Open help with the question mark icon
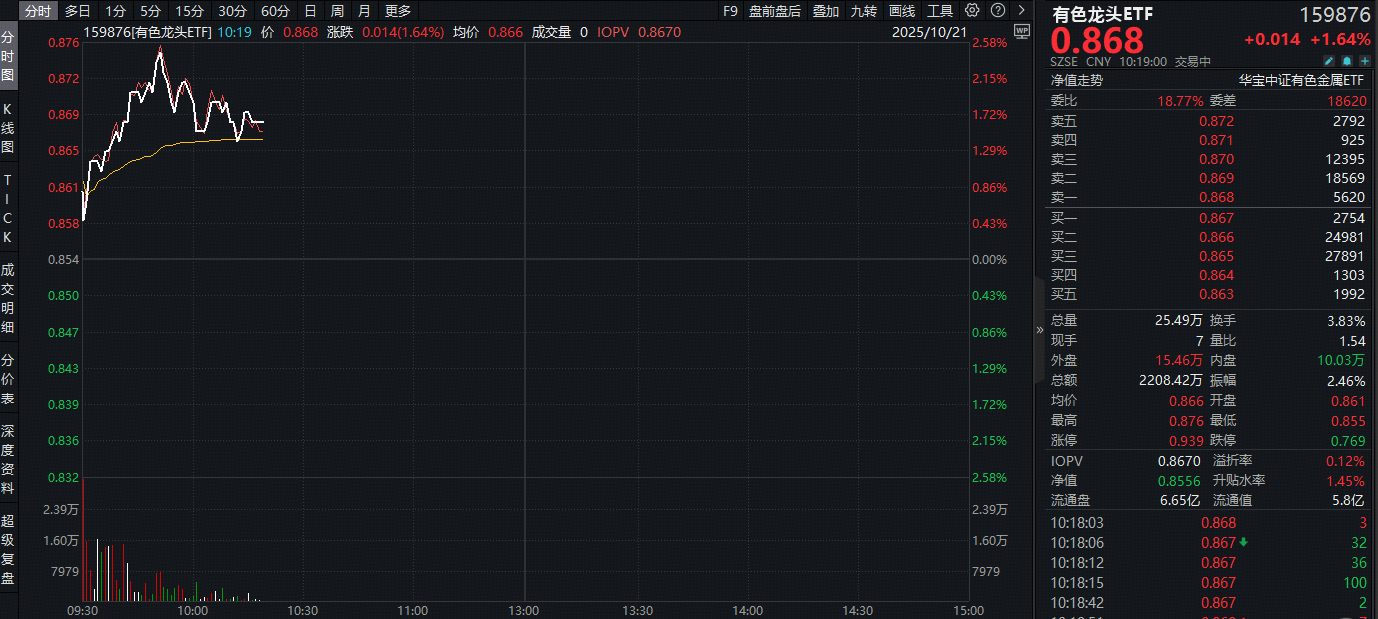This screenshot has height=619, width=1378. click(x=995, y=10)
